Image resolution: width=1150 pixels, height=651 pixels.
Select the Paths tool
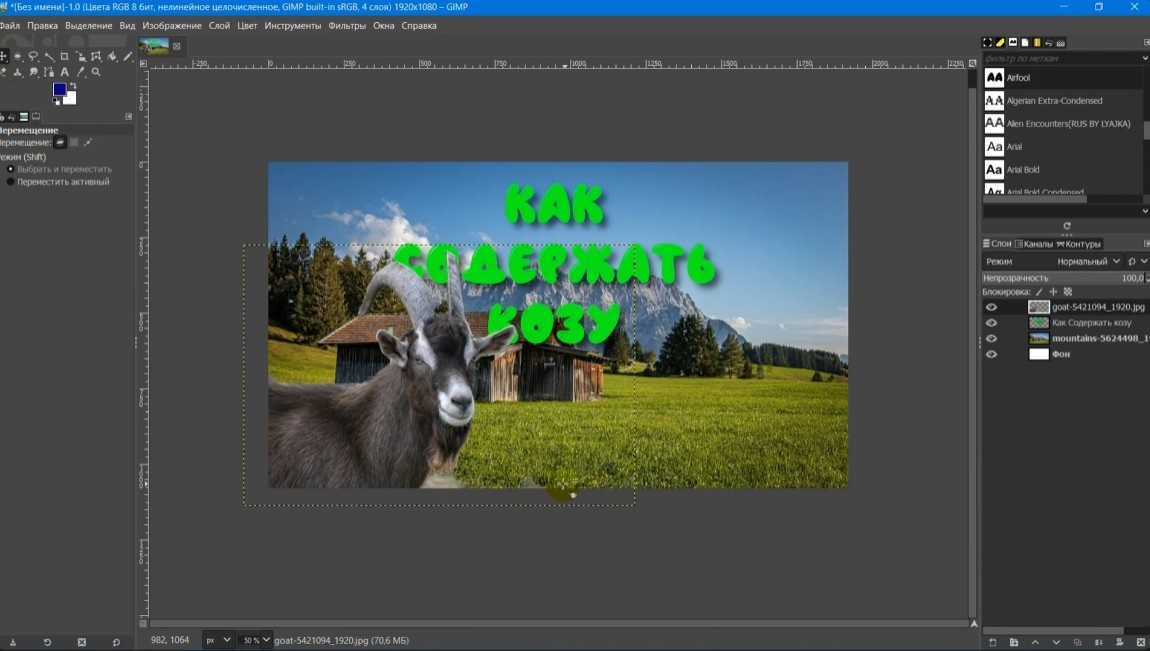pyautogui.click(x=49, y=72)
